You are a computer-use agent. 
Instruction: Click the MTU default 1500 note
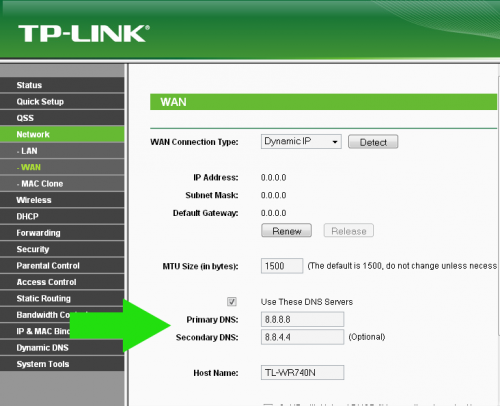(402, 266)
